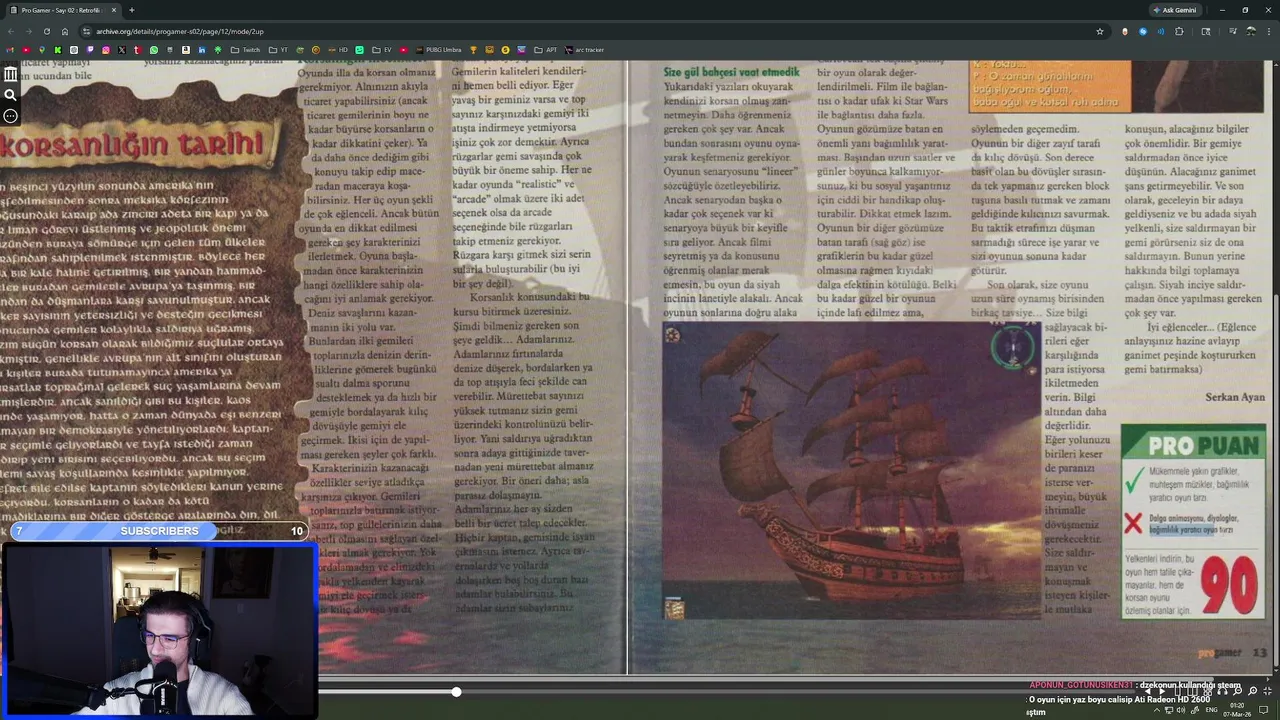Screen dimensions: 1280x720
Task: Open the Twitch bookmark icon
Action: [89, 50]
